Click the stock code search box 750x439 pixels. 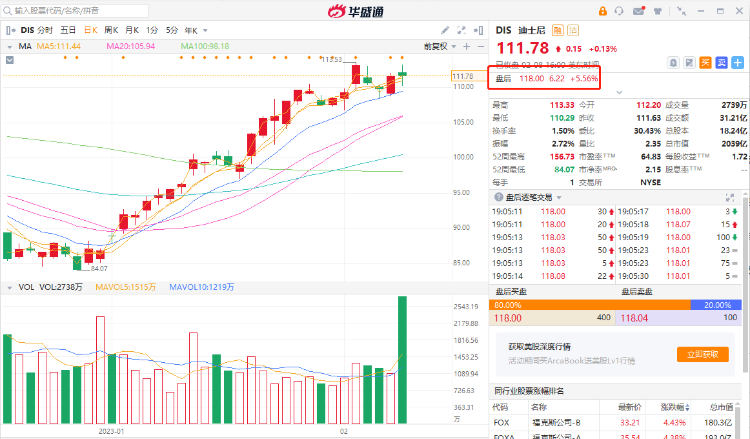(x=75, y=11)
